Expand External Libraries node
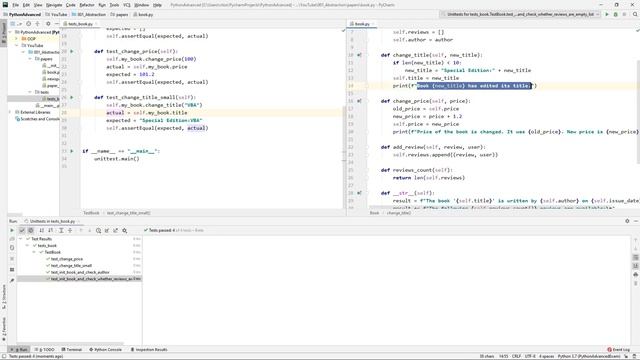The height and width of the screenshot is (360, 640). pos(11,112)
